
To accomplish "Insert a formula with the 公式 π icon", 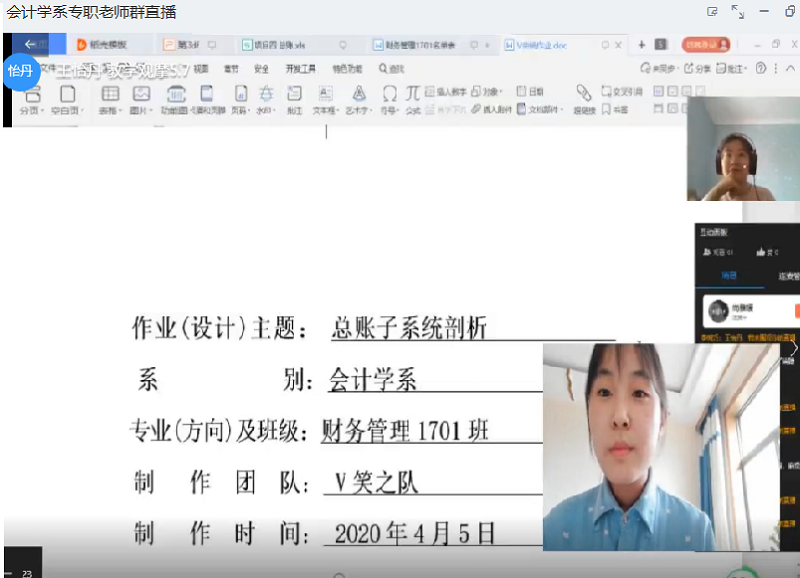I will [x=413, y=96].
